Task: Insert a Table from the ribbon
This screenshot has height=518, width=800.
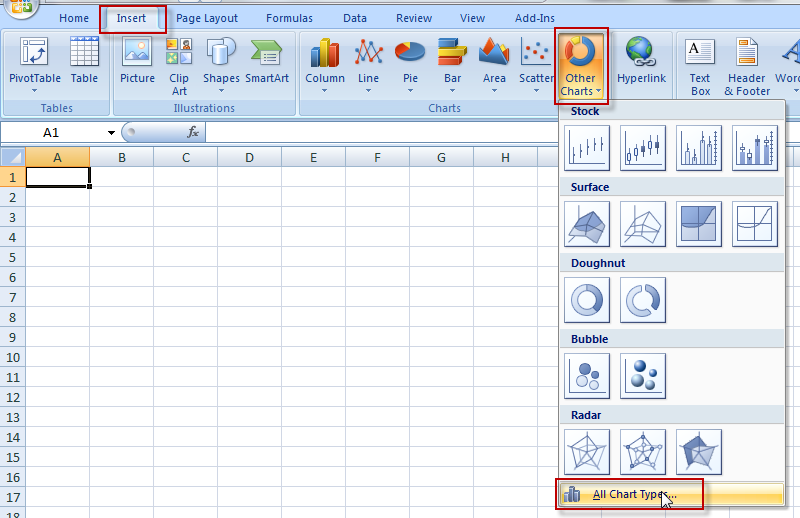Action: click(84, 61)
